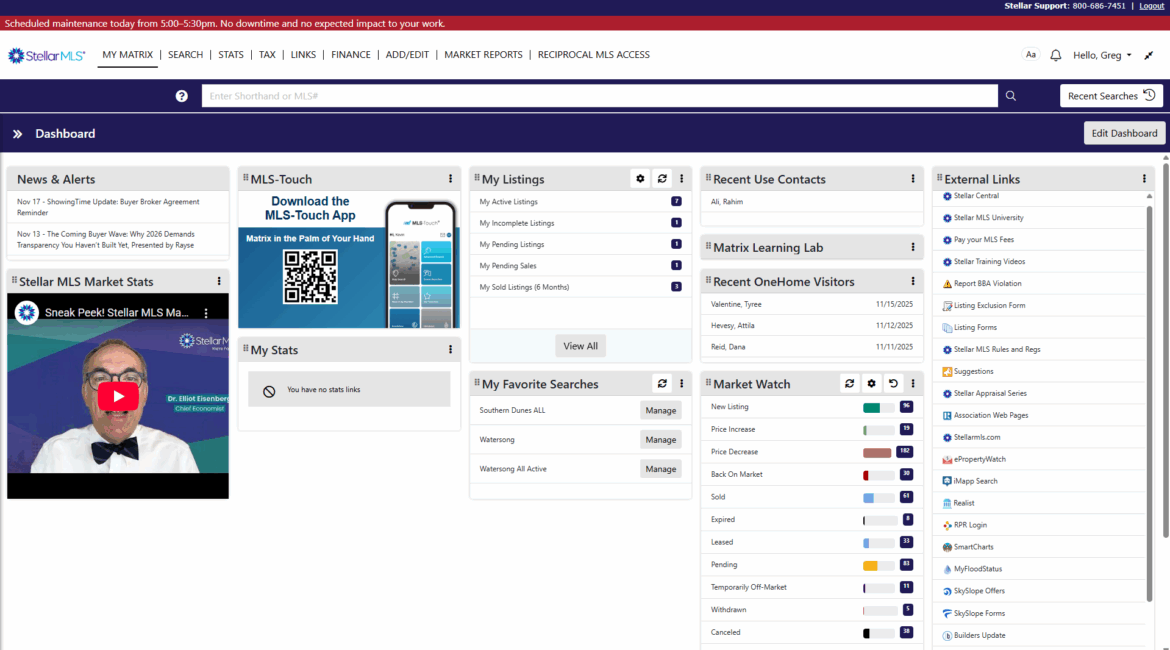This screenshot has width=1170, height=650.
Task: Click Manage for Watersong search
Action: point(660,440)
